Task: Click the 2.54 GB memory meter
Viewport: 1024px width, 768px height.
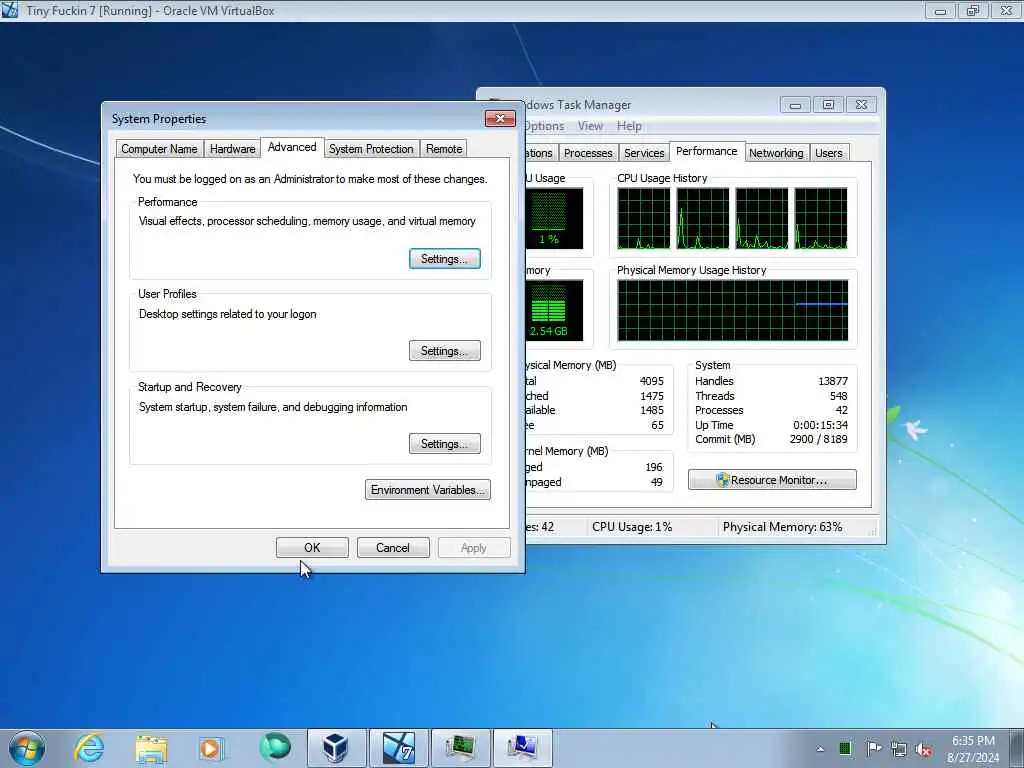Action: (554, 311)
